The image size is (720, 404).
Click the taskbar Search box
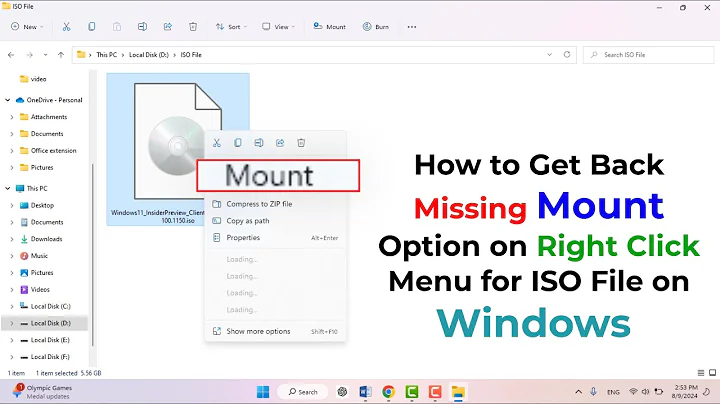point(303,392)
